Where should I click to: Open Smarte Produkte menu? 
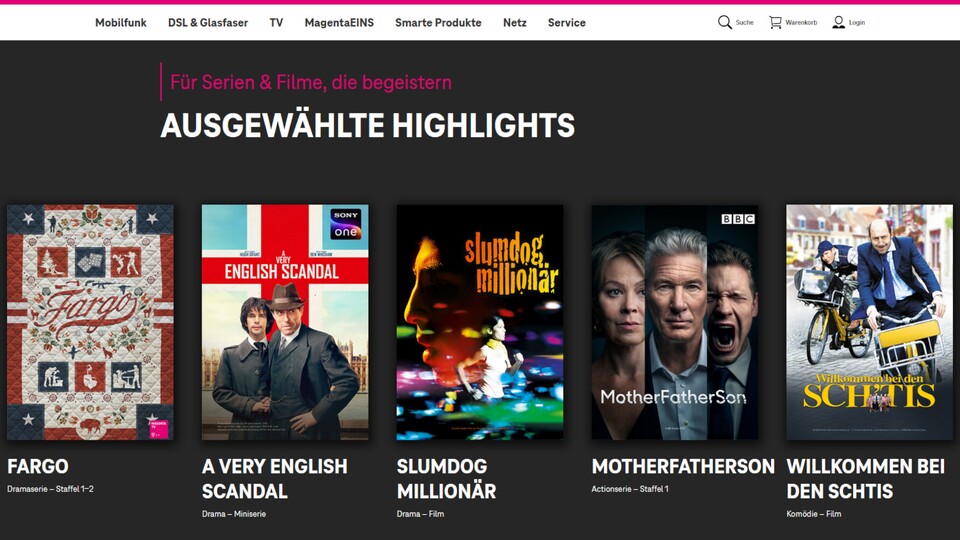[x=438, y=23]
